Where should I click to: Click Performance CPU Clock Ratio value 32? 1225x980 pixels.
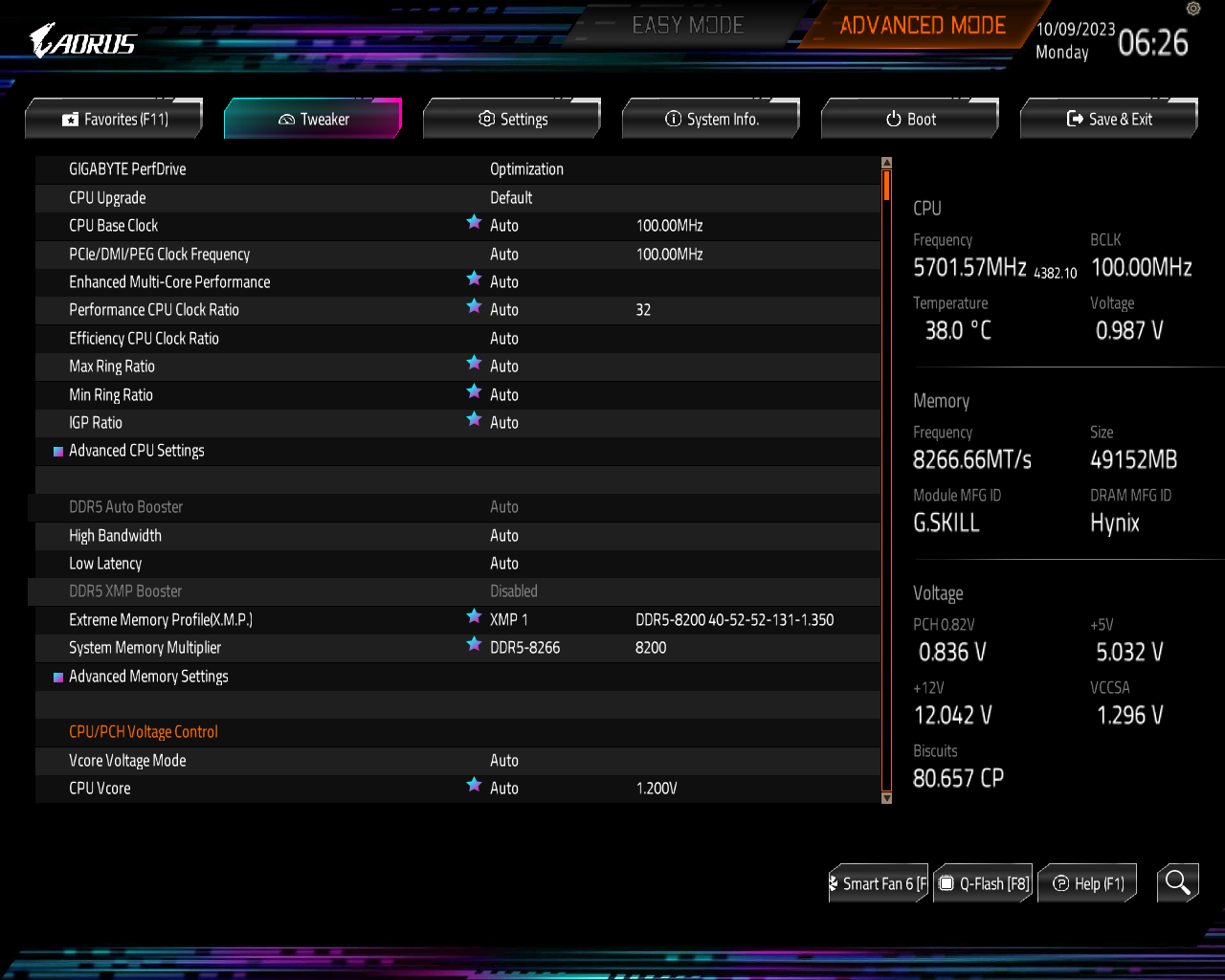(643, 310)
